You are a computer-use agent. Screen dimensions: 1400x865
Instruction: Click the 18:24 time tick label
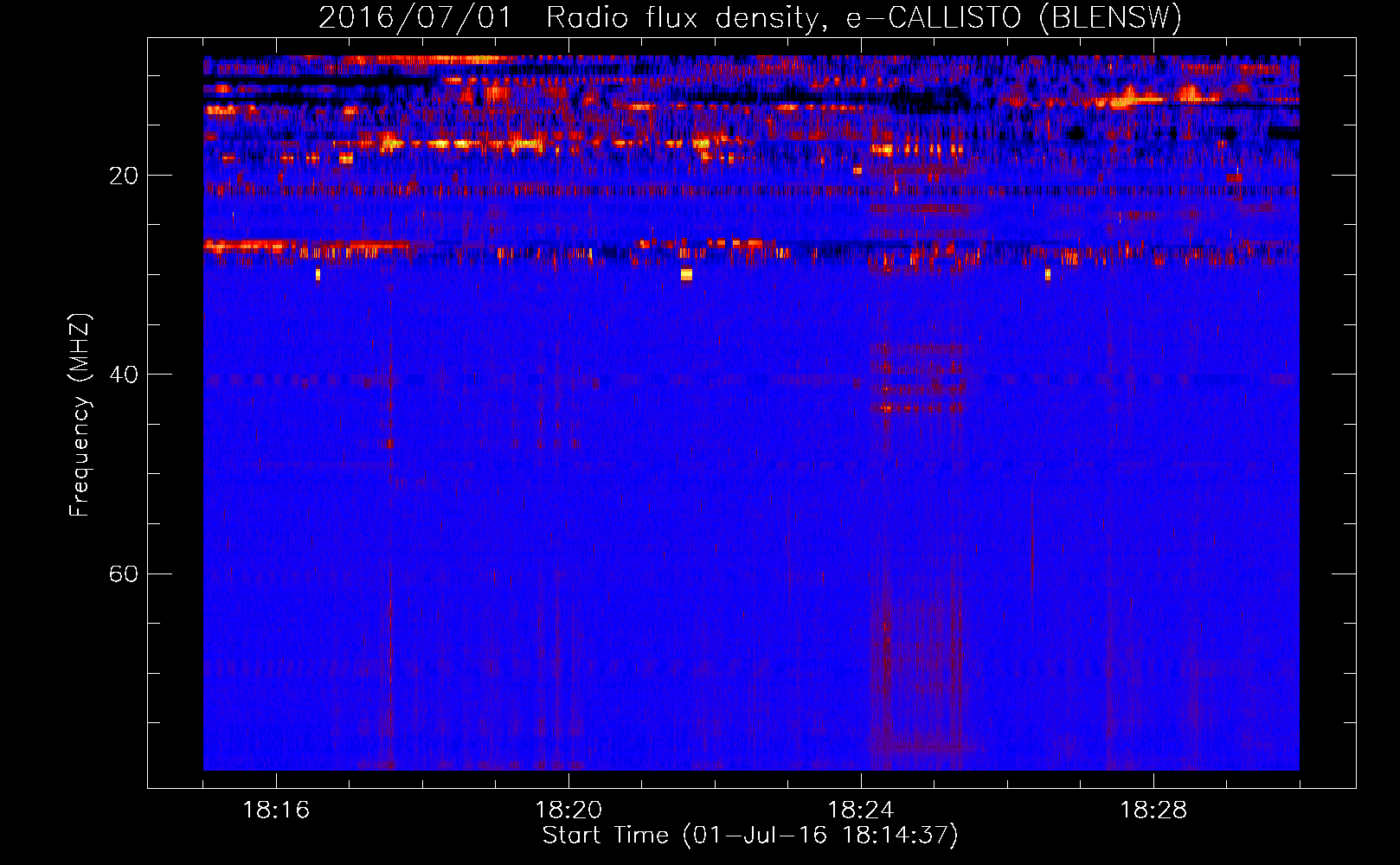click(x=861, y=811)
